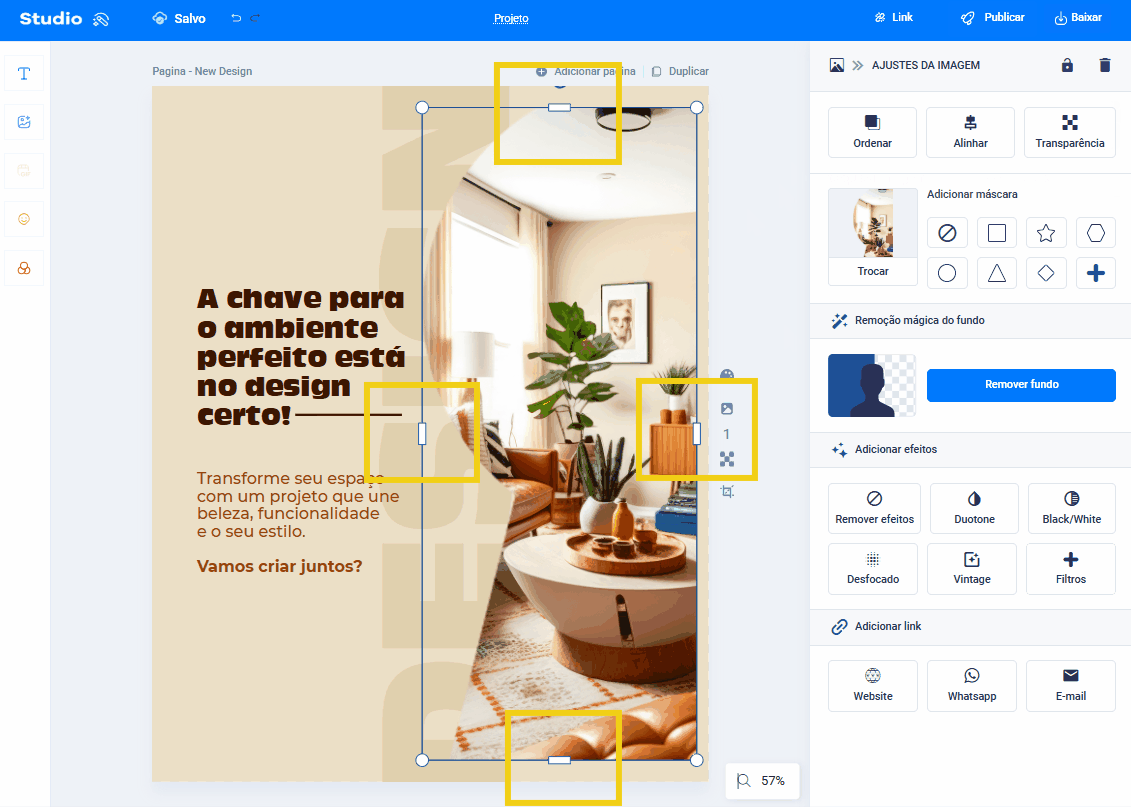
Task: Open the GIF tool in sidebar
Action: 24,171
